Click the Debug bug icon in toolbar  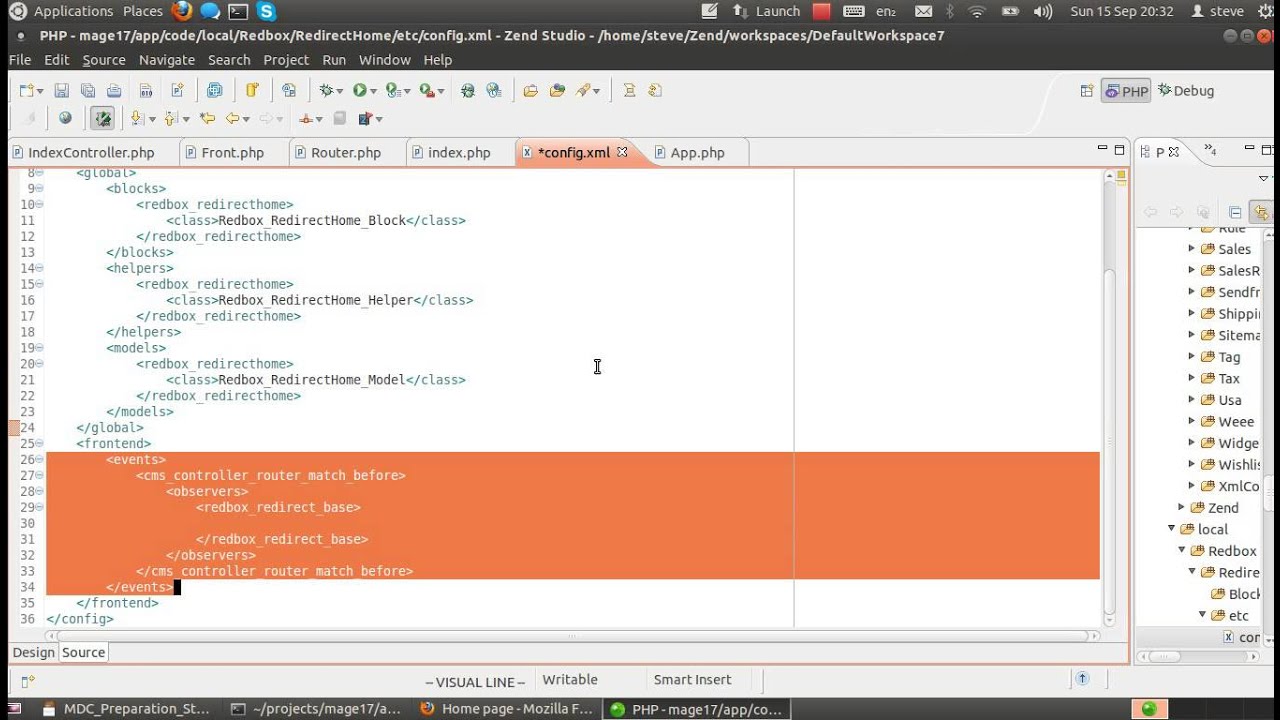point(326,90)
